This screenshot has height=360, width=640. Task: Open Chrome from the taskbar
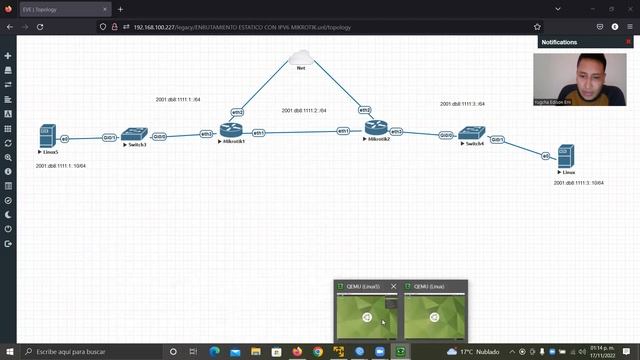(x=318, y=351)
